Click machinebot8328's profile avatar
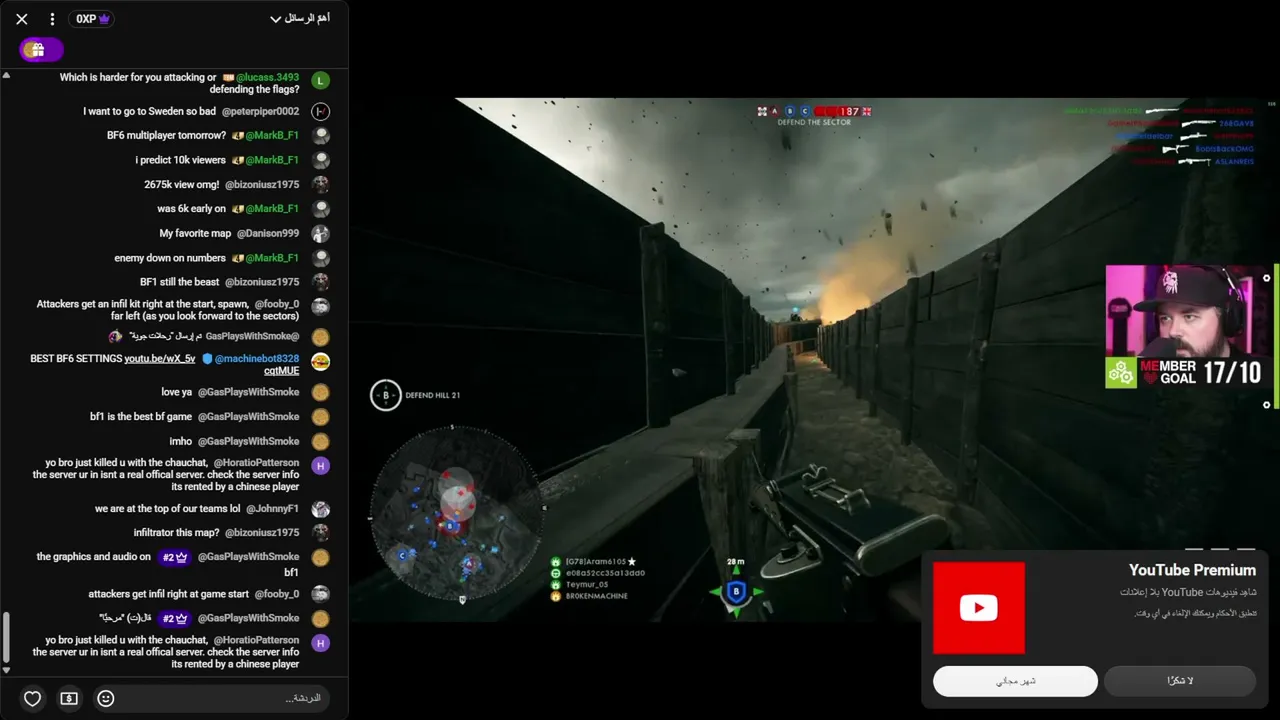Viewport: 1280px width, 720px height. (320, 362)
